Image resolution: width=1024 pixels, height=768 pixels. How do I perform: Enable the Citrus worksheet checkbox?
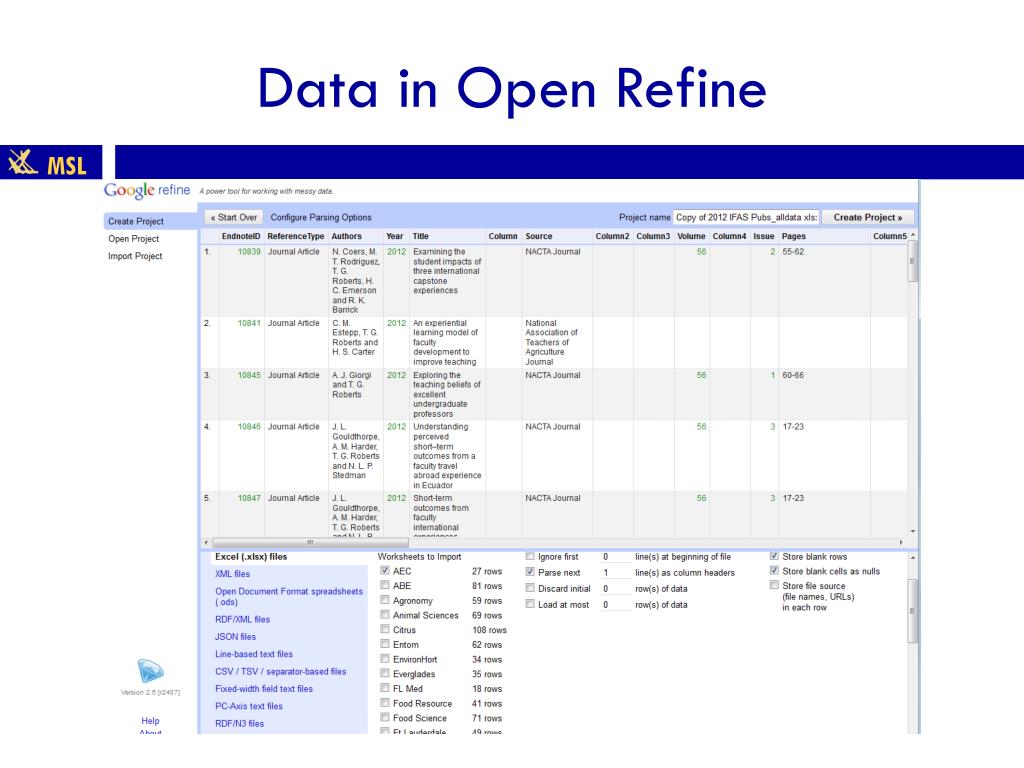385,630
